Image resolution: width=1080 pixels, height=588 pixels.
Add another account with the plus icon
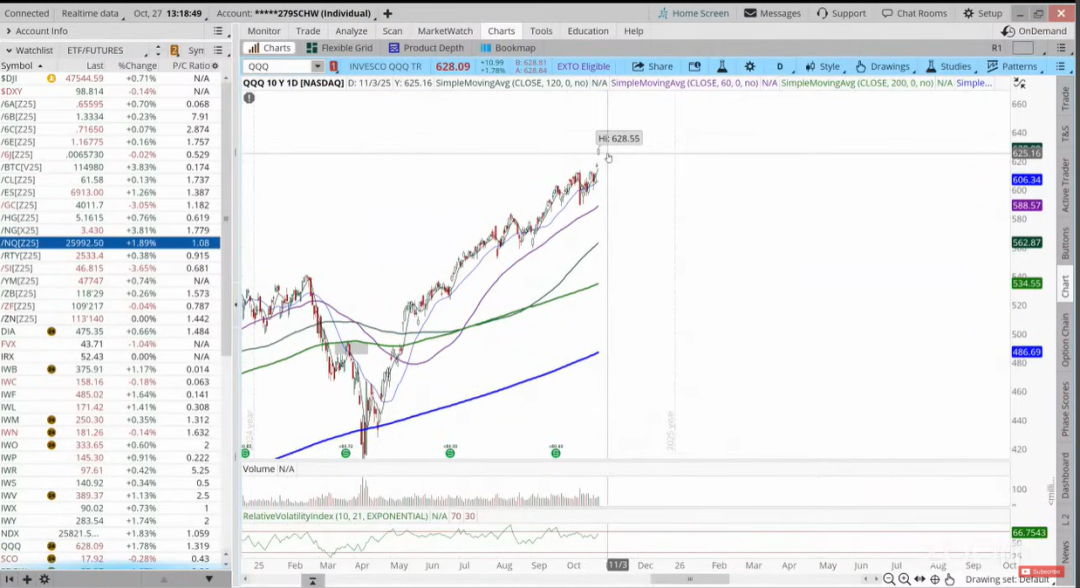(x=388, y=13)
